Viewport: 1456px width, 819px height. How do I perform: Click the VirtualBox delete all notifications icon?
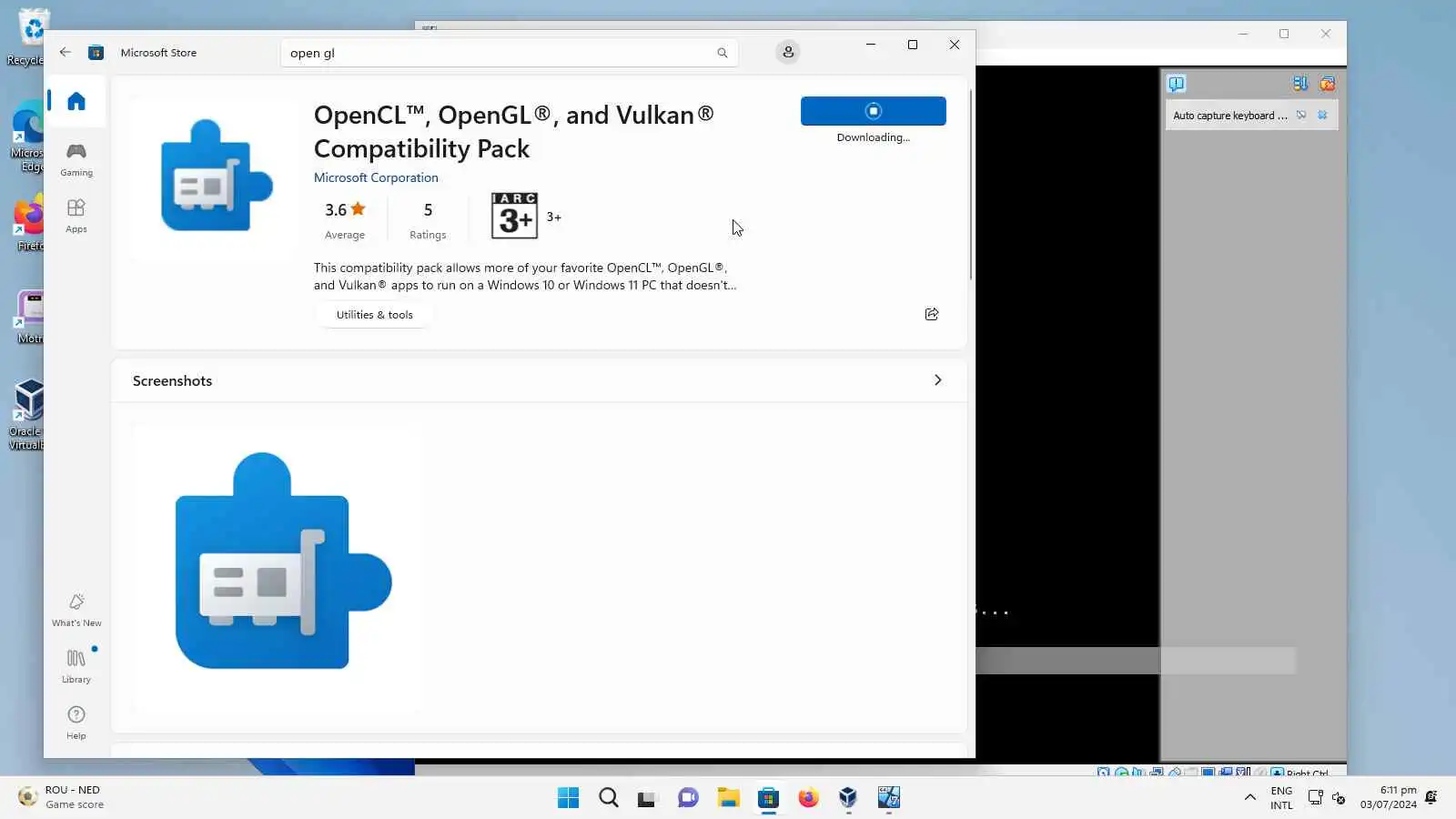pyautogui.click(x=1328, y=84)
